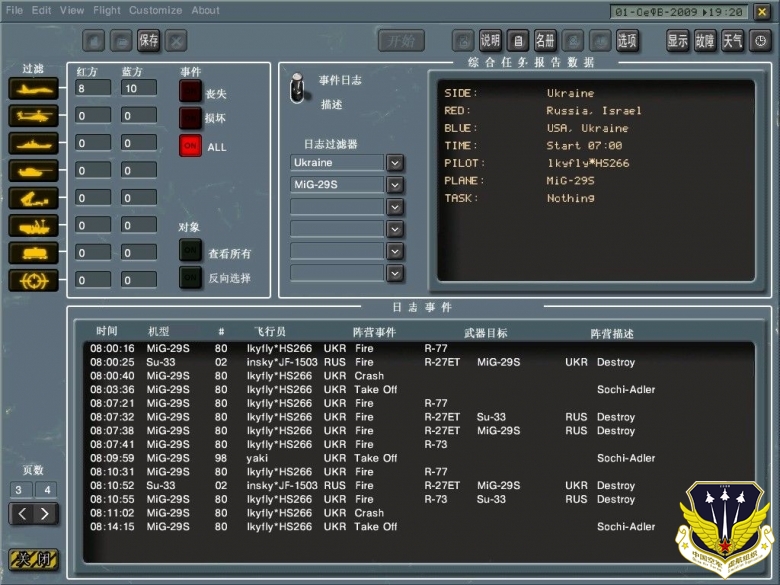Flip the 事件日志/描述 lever switch
Viewport: 780px width, 585px height.
click(297, 89)
